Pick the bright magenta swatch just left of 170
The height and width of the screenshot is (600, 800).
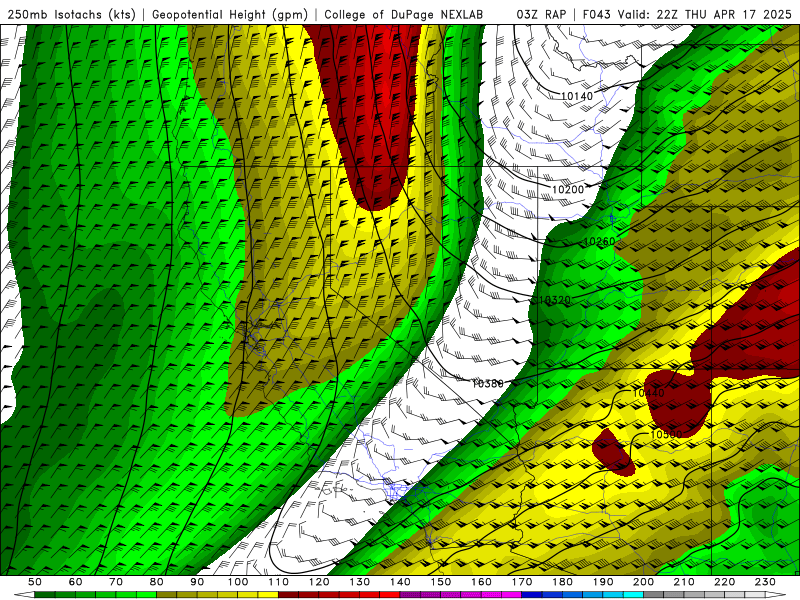pos(511,594)
